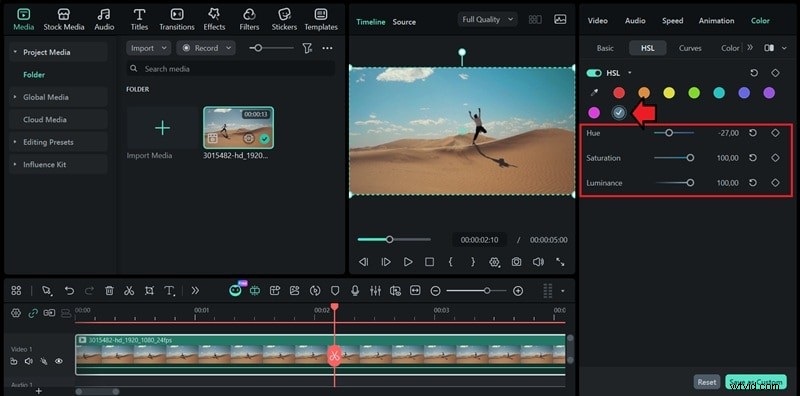Image resolution: width=800 pixels, height=396 pixels.
Task: Open the Stock Media tab
Action: [64, 20]
